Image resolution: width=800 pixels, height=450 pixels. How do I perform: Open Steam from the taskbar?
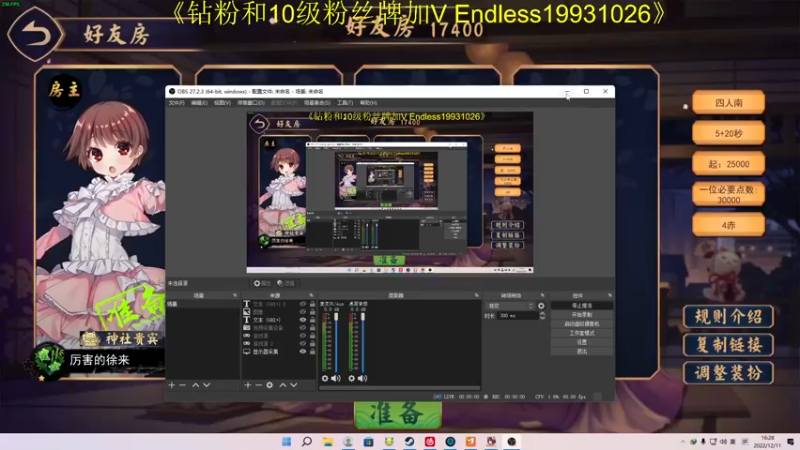click(409, 441)
